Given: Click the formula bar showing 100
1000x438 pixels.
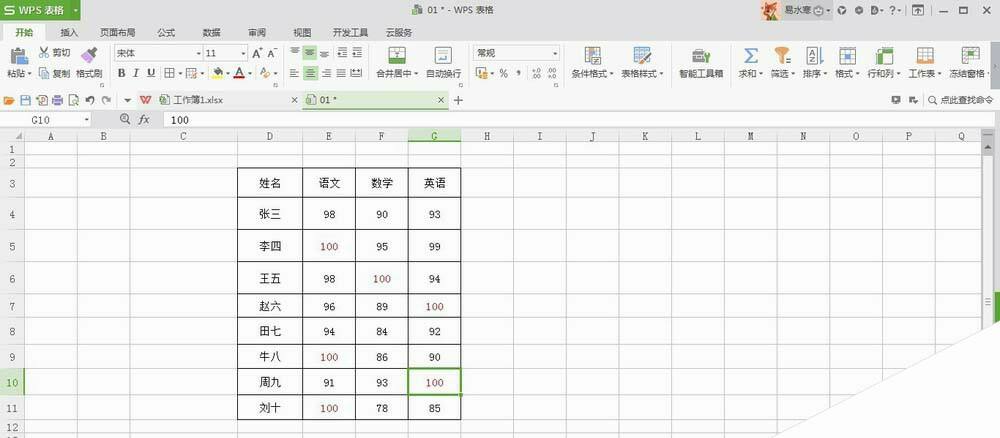Looking at the screenshot, I should tap(579, 119).
